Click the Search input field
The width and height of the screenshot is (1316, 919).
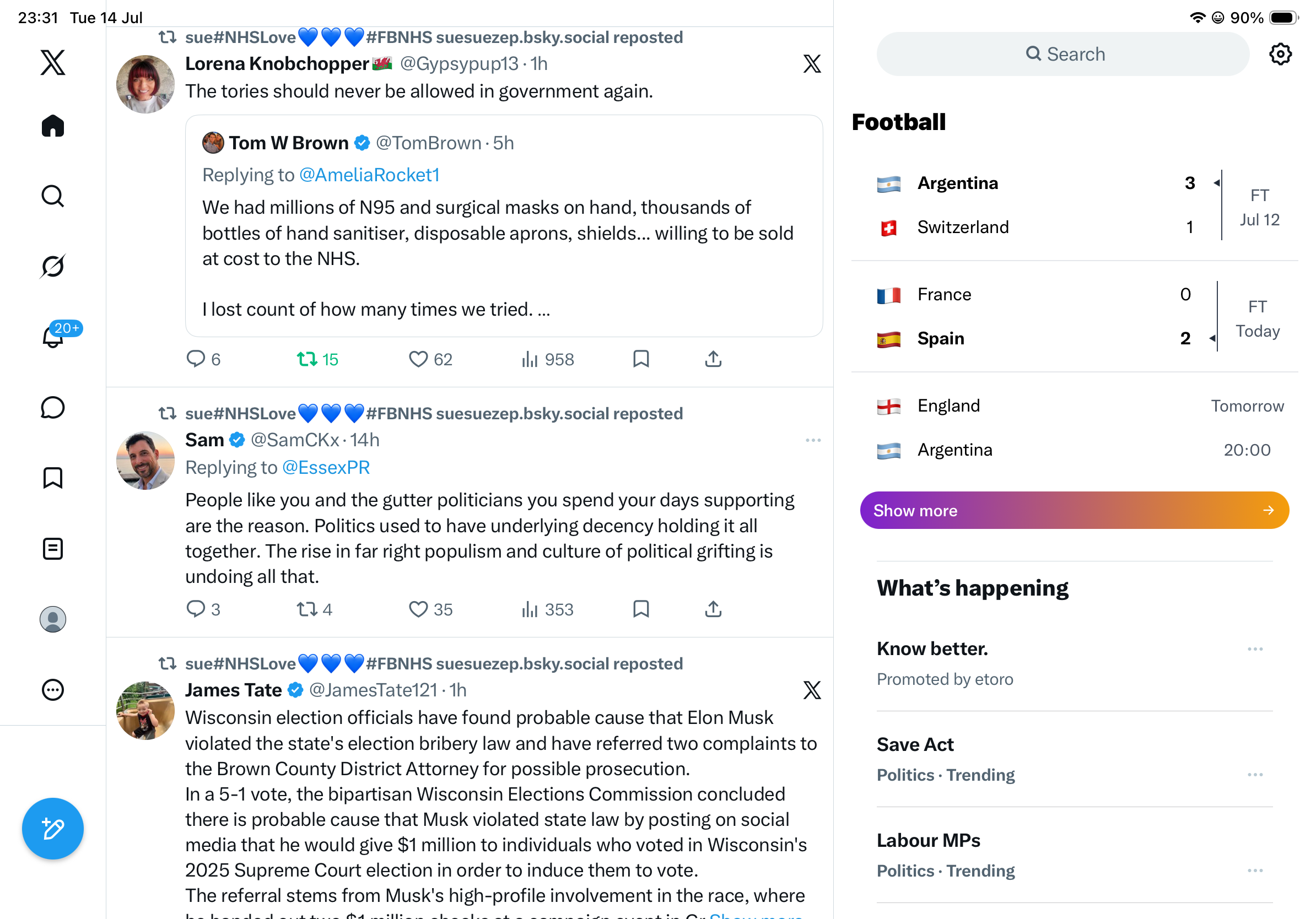pyautogui.click(x=1062, y=54)
